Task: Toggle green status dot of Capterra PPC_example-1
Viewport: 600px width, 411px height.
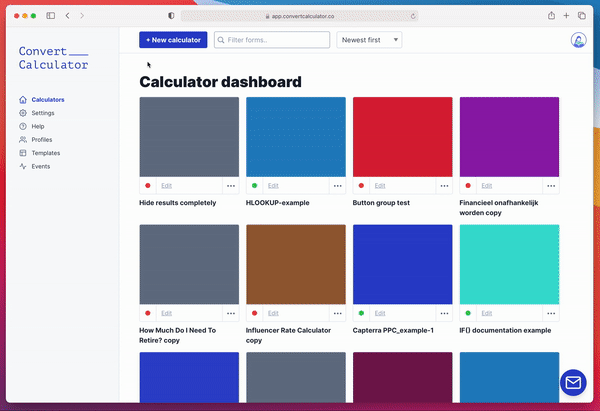Action: pyautogui.click(x=361, y=313)
